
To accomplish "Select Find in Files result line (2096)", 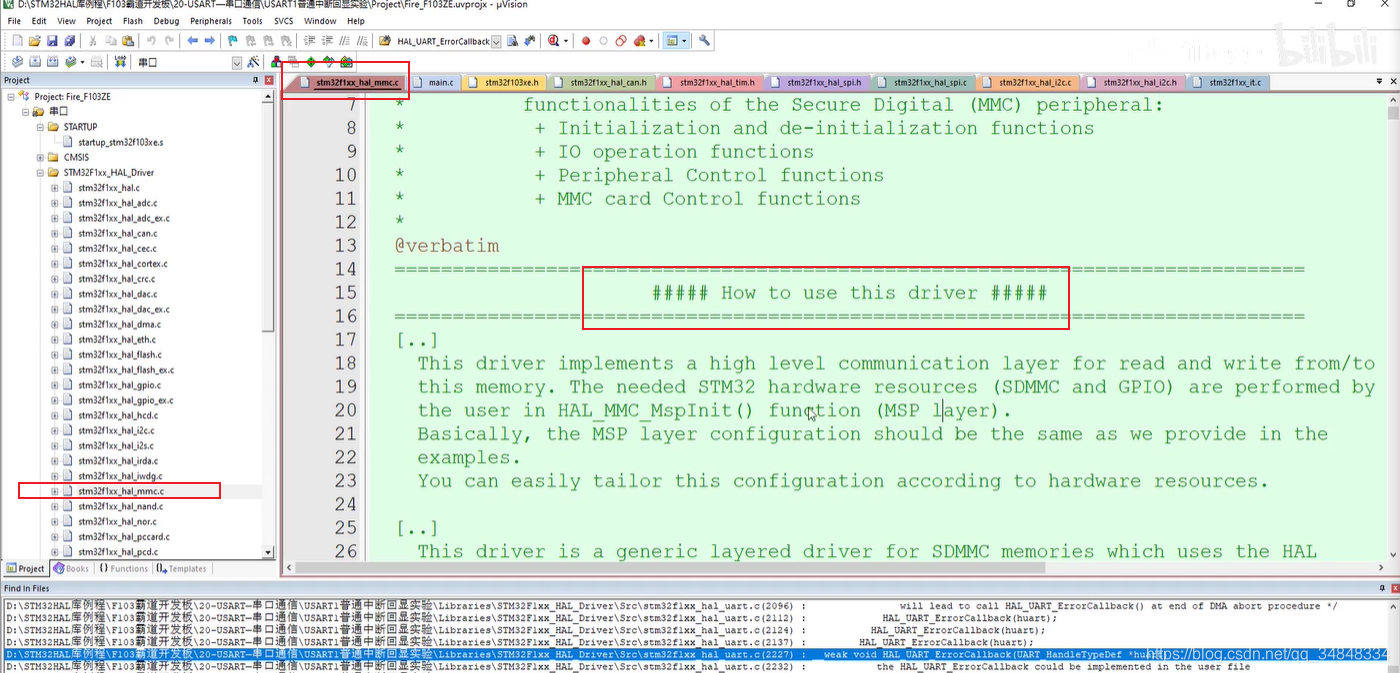I will point(696,606).
